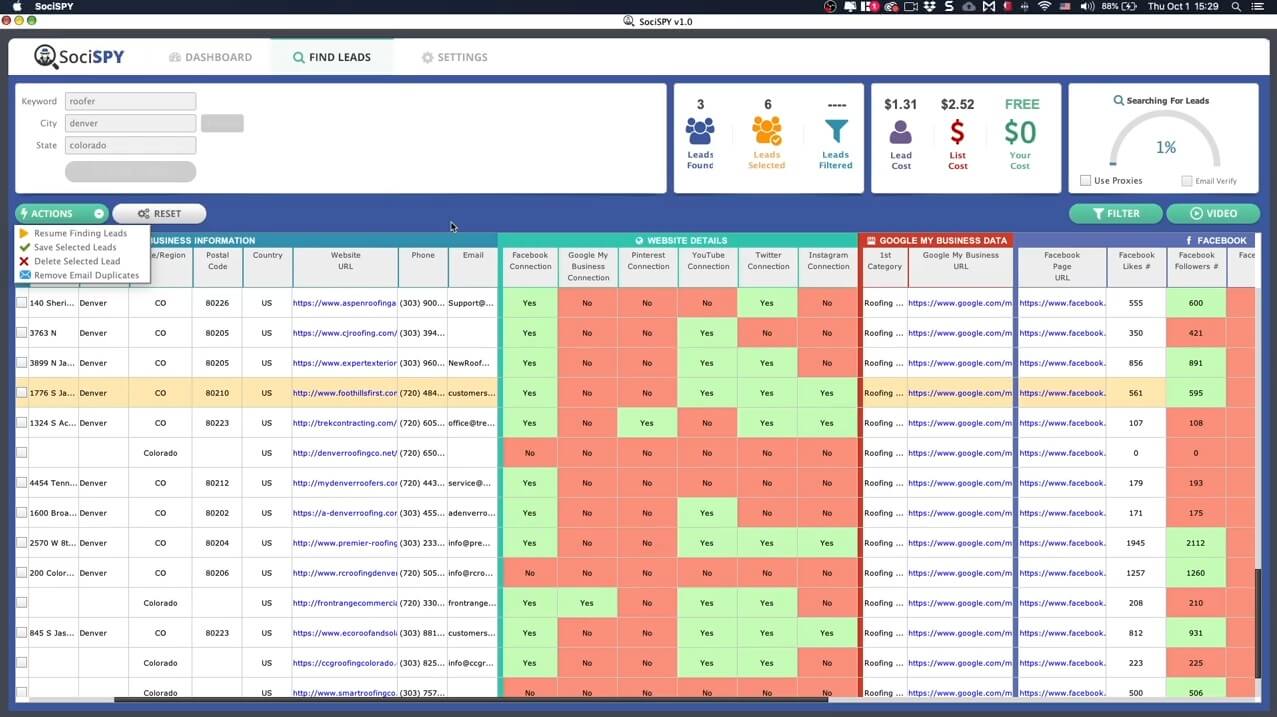Click the green Yes Pinterest cell for trekcontracting
The height and width of the screenshot is (717, 1277).
pyautogui.click(x=648, y=423)
